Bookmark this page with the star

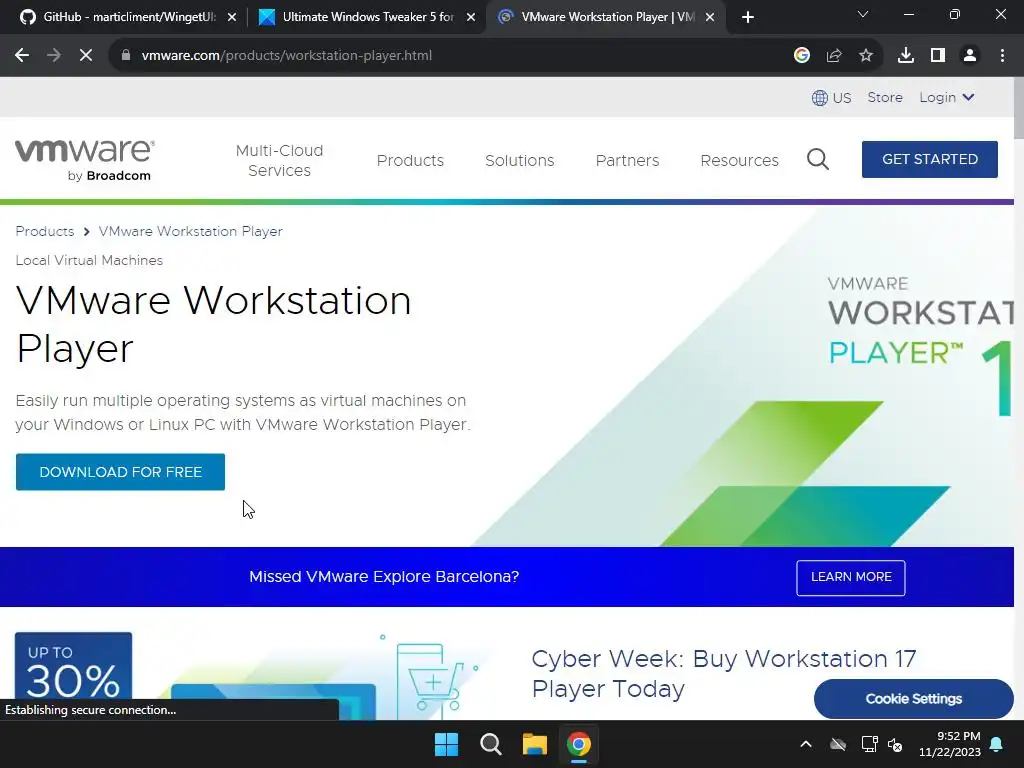pyautogui.click(x=866, y=56)
